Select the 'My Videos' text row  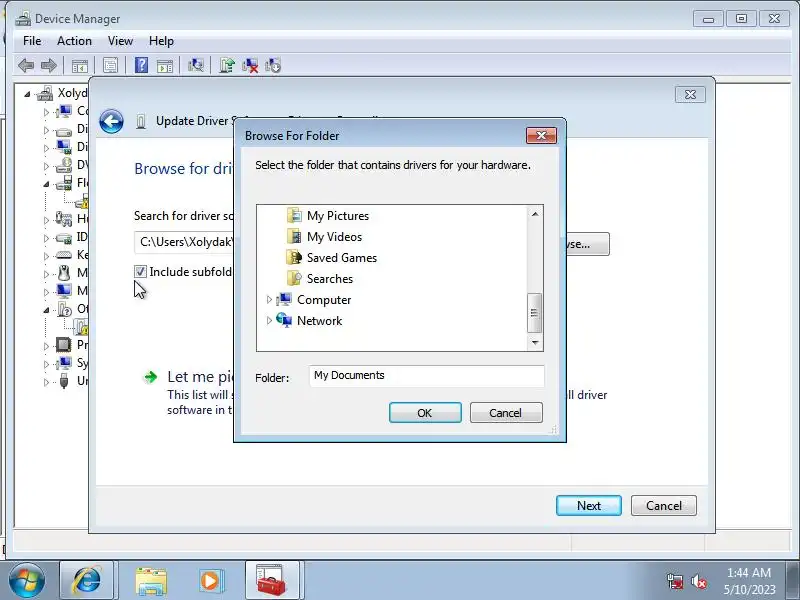[x=335, y=237]
